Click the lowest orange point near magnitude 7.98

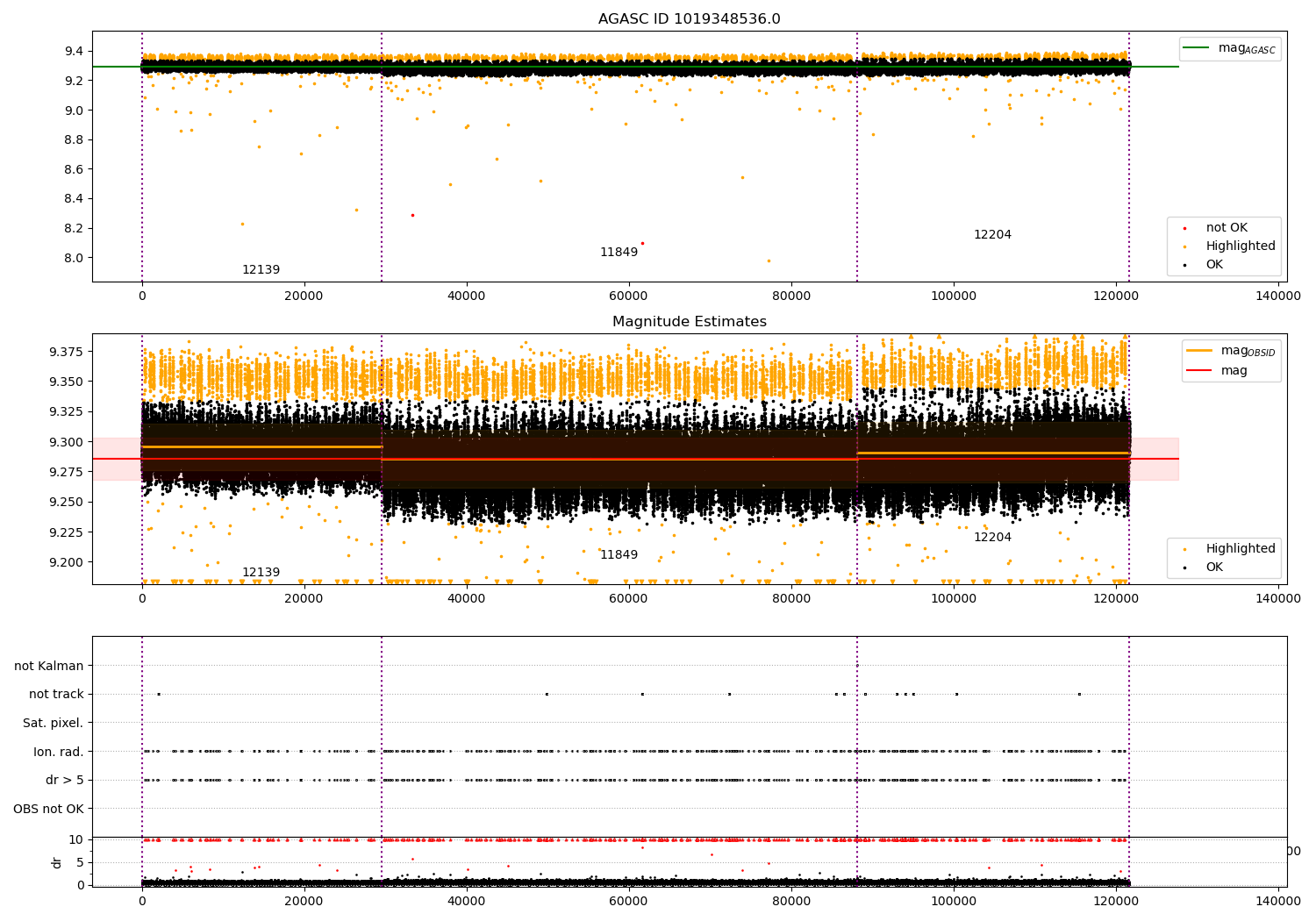coord(769,261)
